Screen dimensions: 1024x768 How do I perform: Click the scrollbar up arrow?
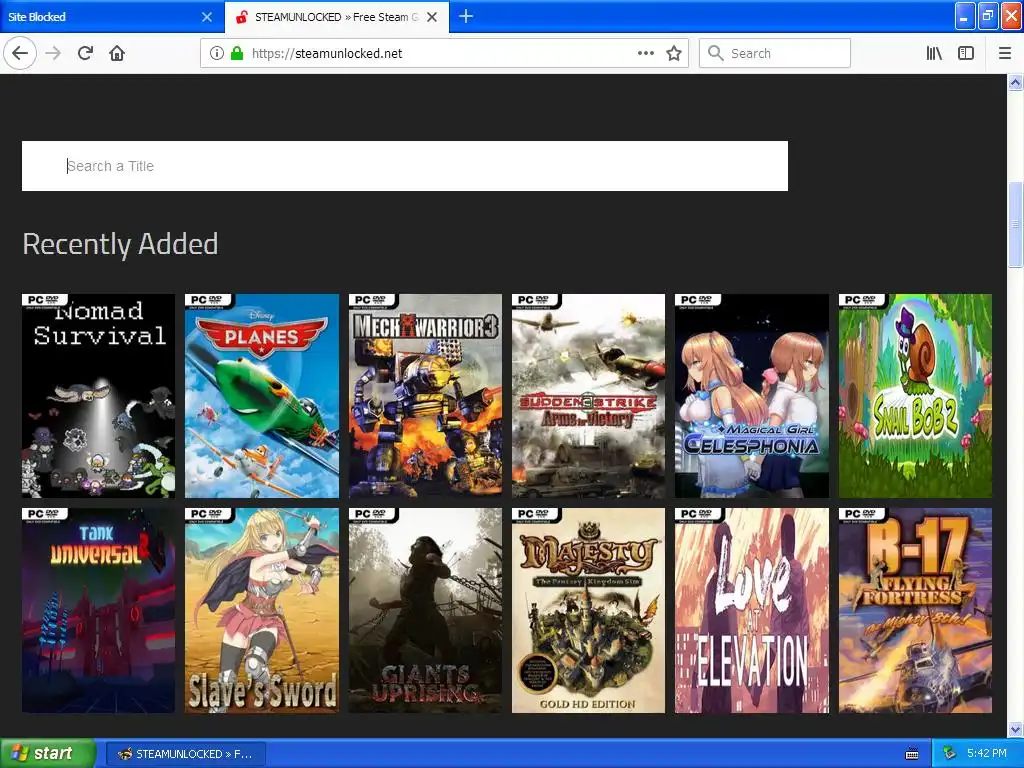[x=1016, y=82]
